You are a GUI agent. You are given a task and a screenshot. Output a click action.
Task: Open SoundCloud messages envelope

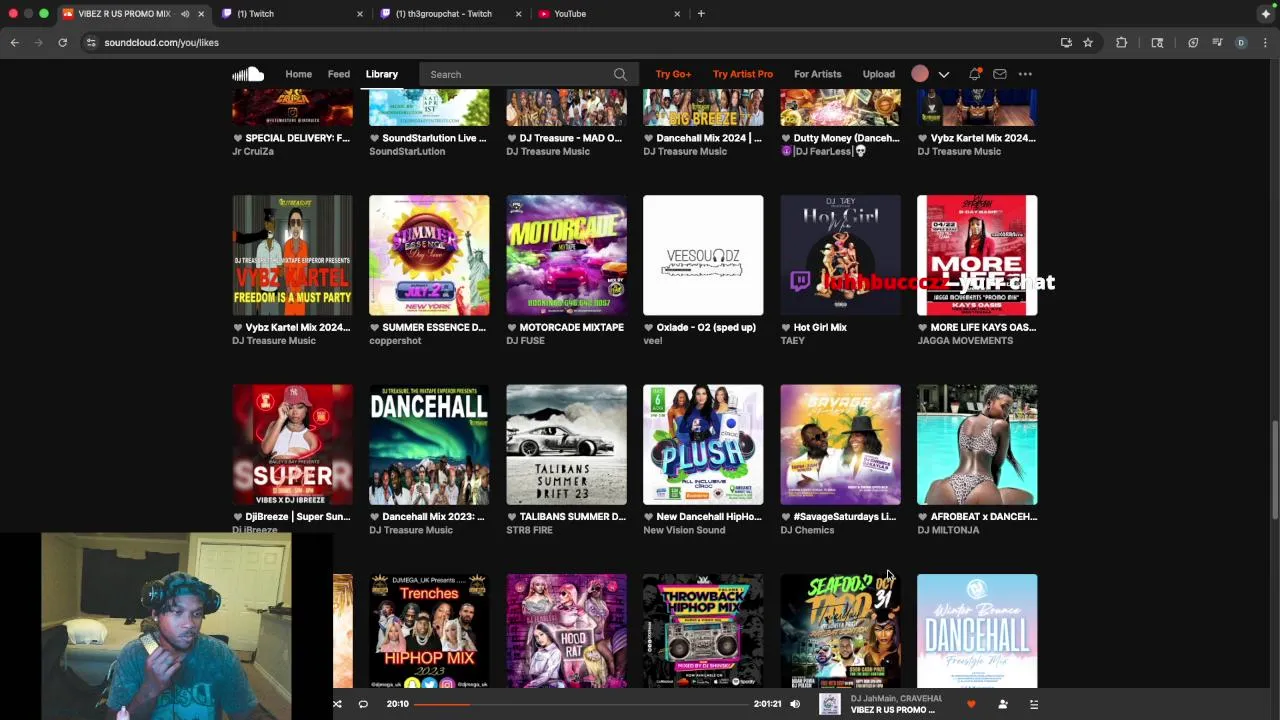click(1000, 74)
